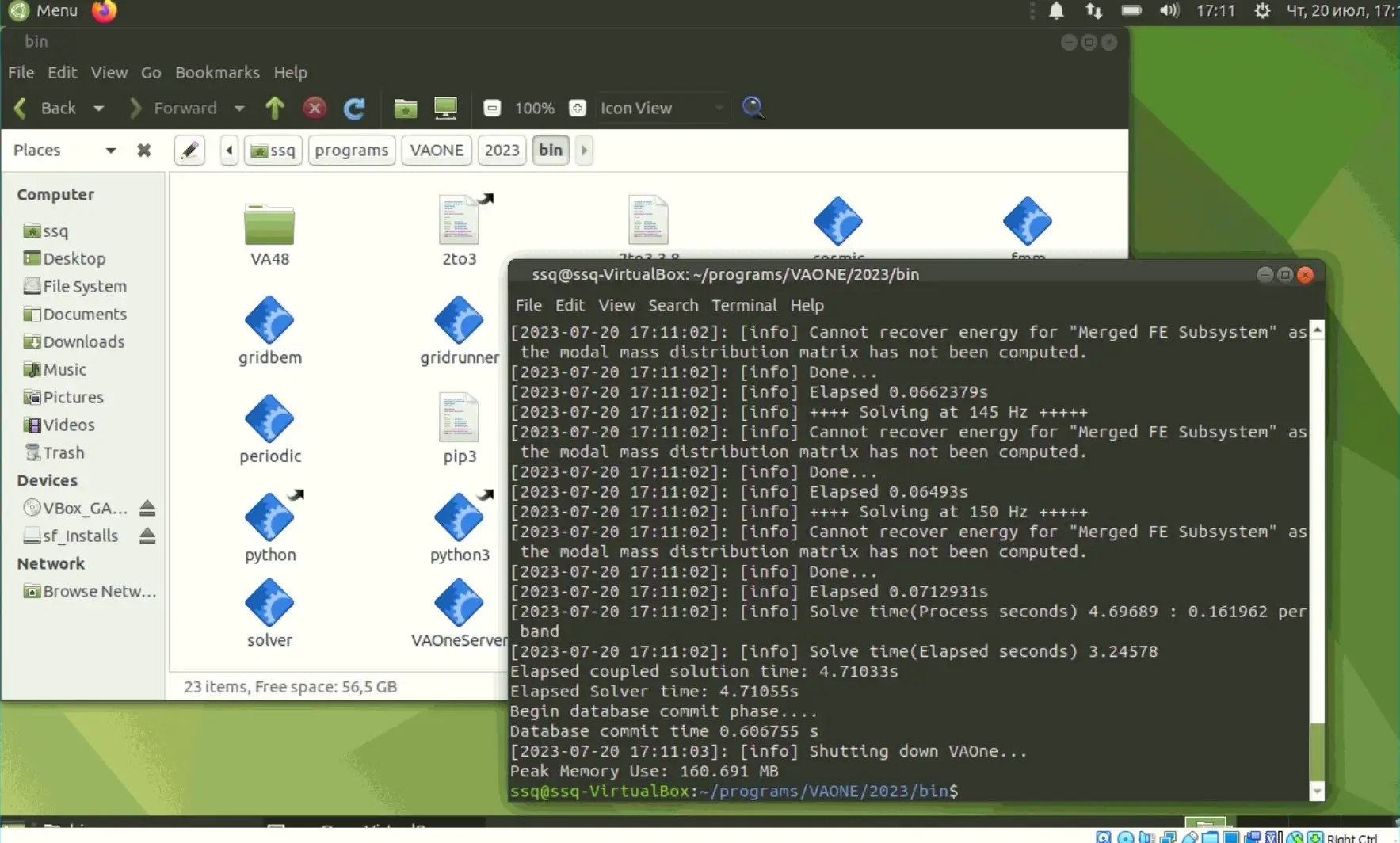Viewport: 1400px width, 843px height.
Task: Click terminal scrollbar up arrow
Action: tap(1317, 329)
